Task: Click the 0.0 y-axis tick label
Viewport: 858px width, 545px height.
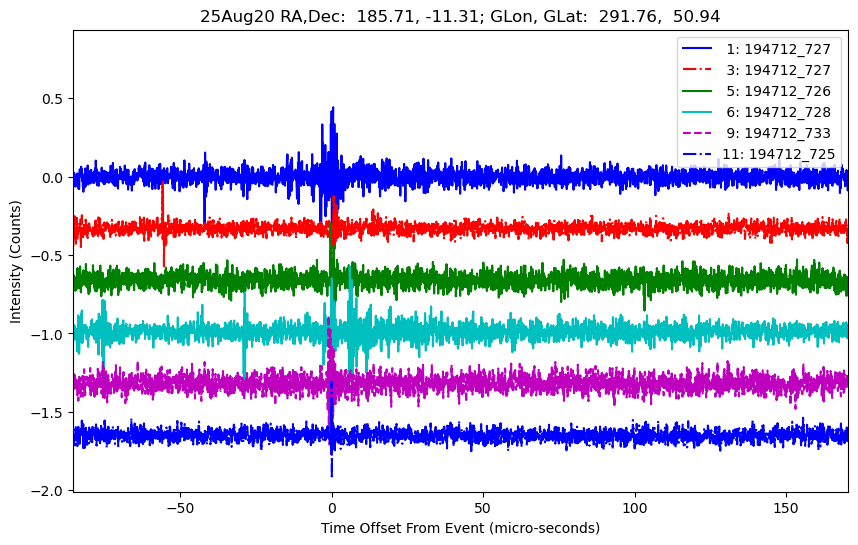Action: [x=52, y=178]
